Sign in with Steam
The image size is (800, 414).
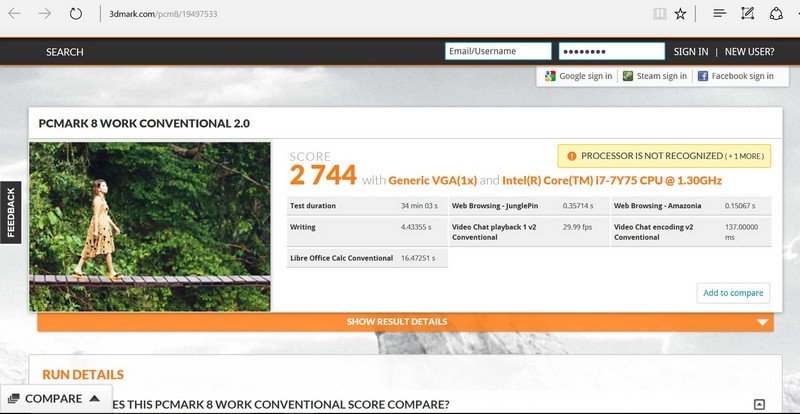click(x=654, y=76)
